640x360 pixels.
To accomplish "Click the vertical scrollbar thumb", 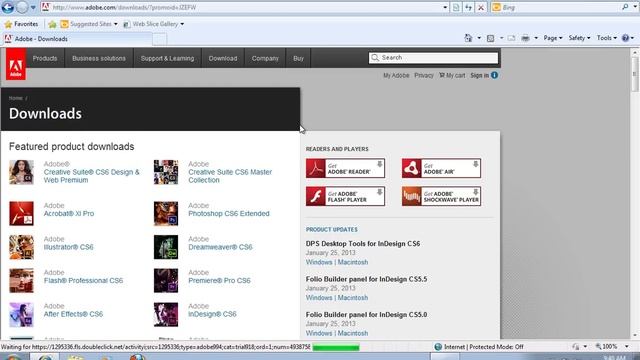I will (x=635, y=73).
